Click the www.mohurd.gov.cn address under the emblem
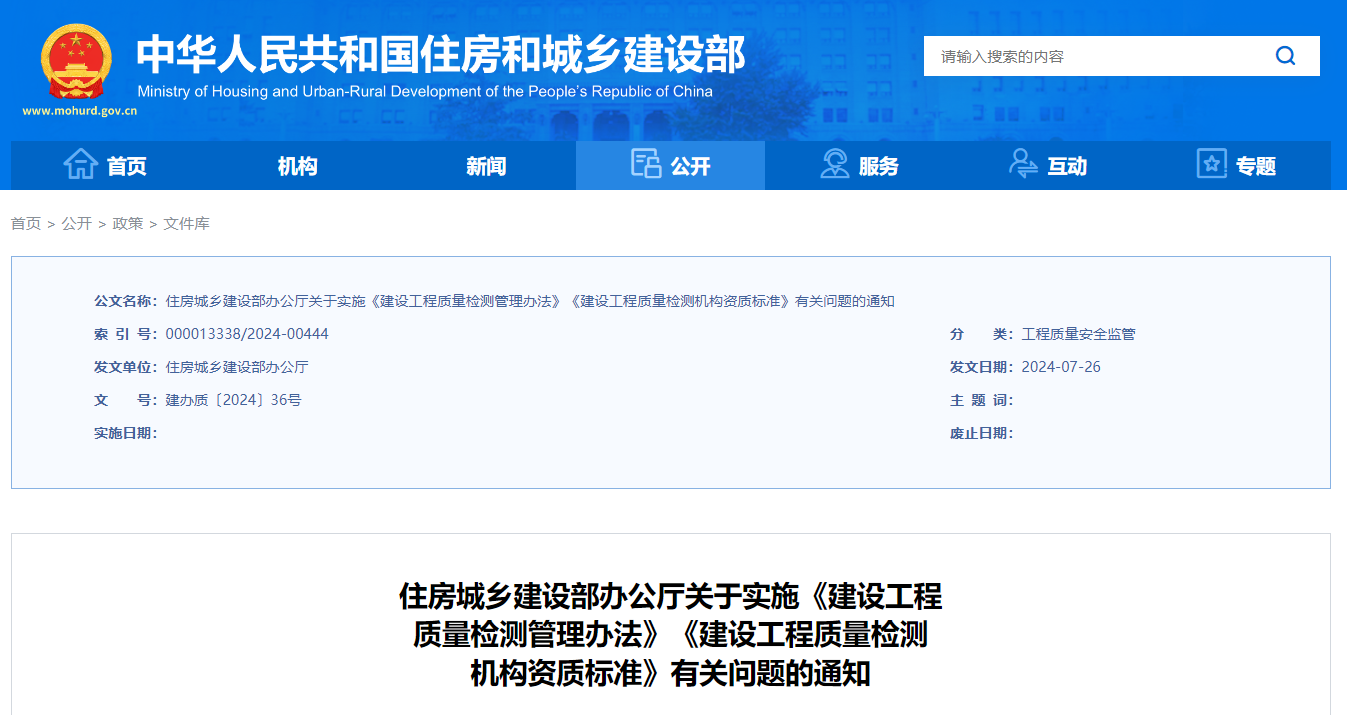The height and width of the screenshot is (715, 1347). pos(79,111)
